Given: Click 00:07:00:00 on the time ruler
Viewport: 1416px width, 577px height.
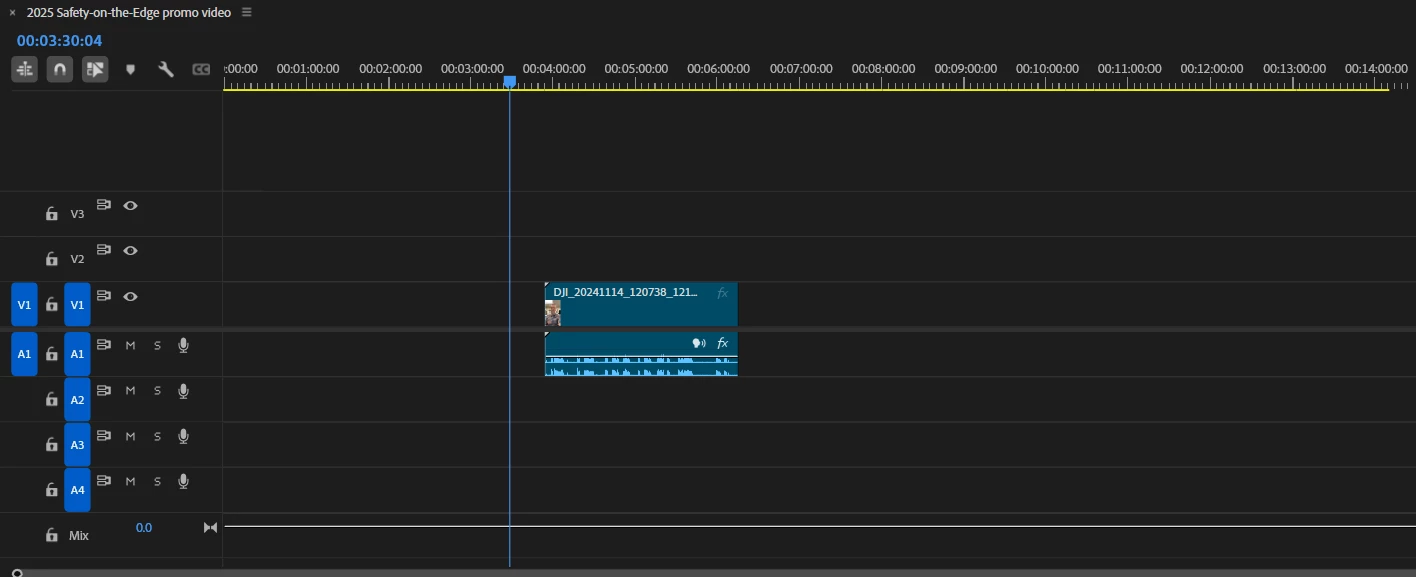Looking at the screenshot, I should [800, 69].
